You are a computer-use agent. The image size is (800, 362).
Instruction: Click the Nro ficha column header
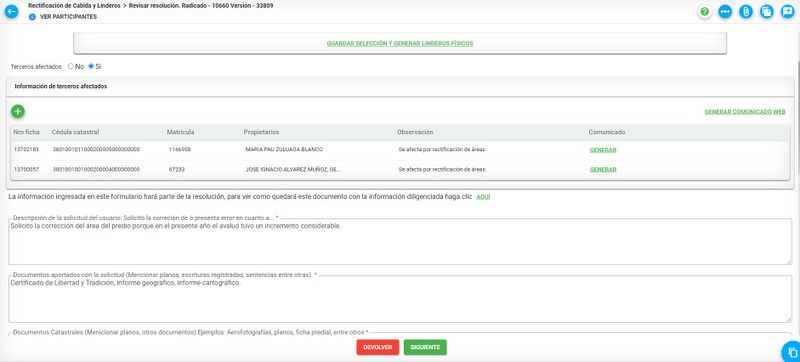click(27, 132)
